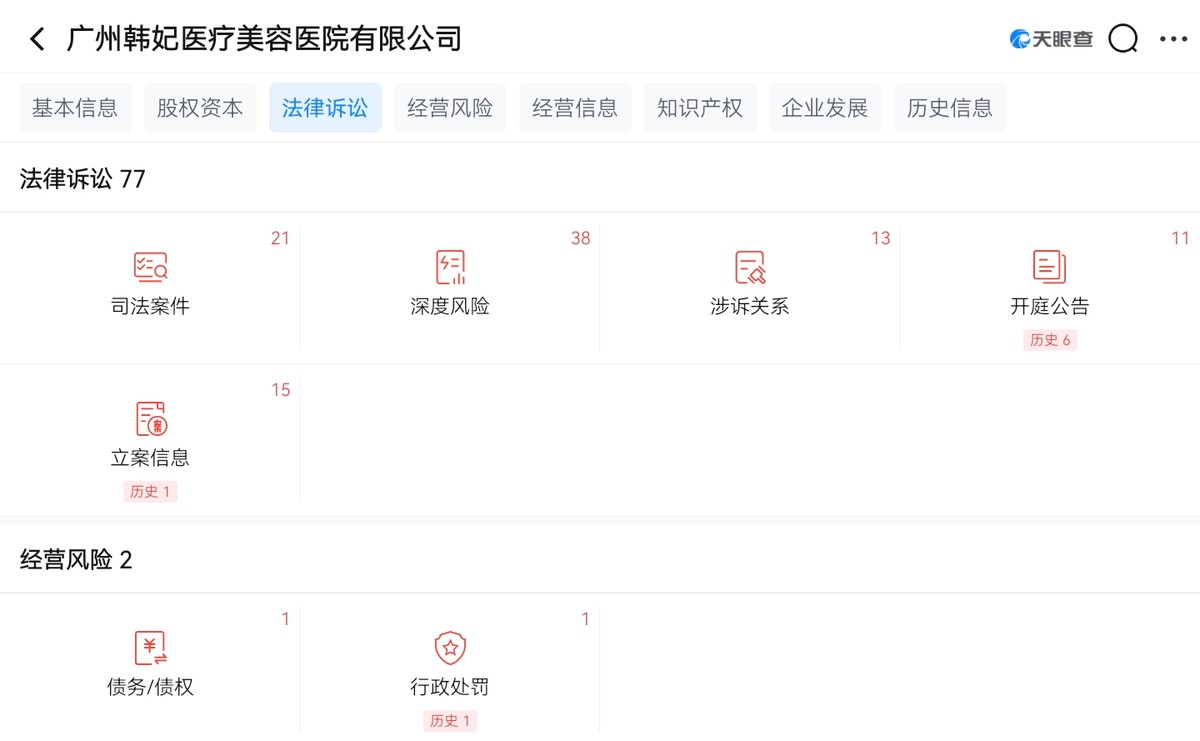This screenshot has width=1200, height=741.
Task: Open search with the magnifier icon
Action: coord(1124,39)
